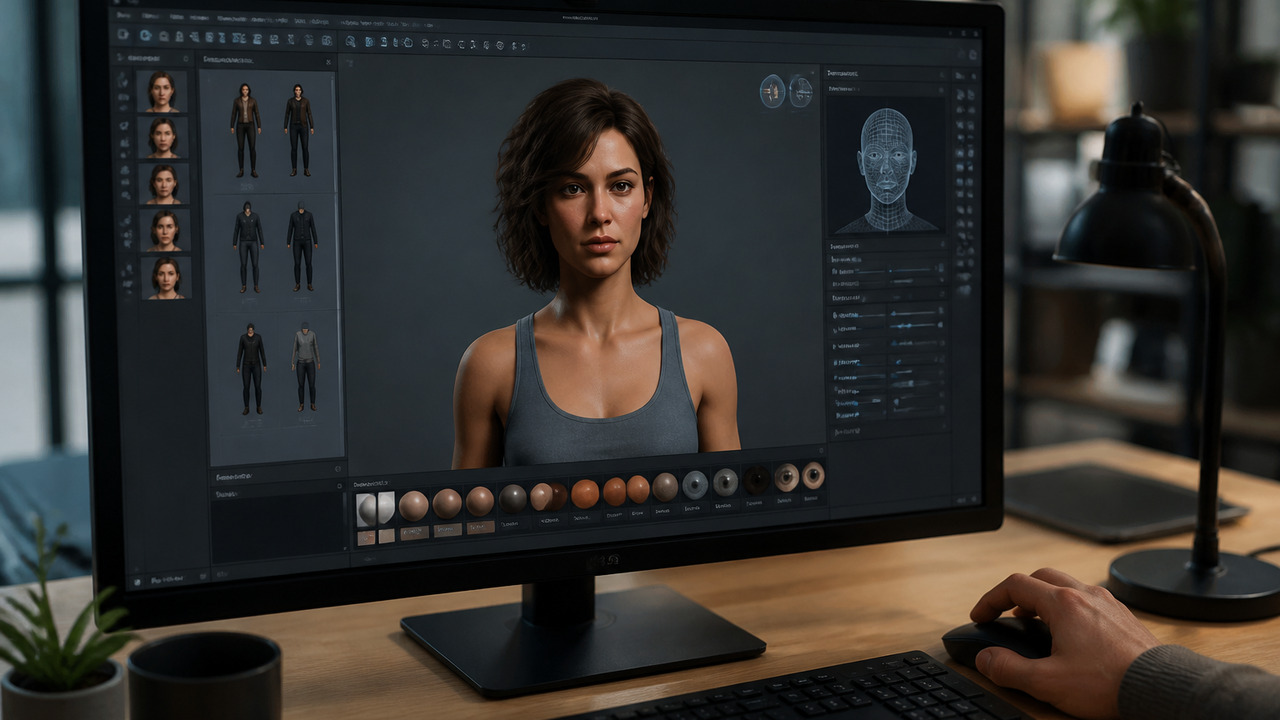1280x720 pixels.
Task: Select the topmost face preset thumbnail
Action: [x=162, y=91]
